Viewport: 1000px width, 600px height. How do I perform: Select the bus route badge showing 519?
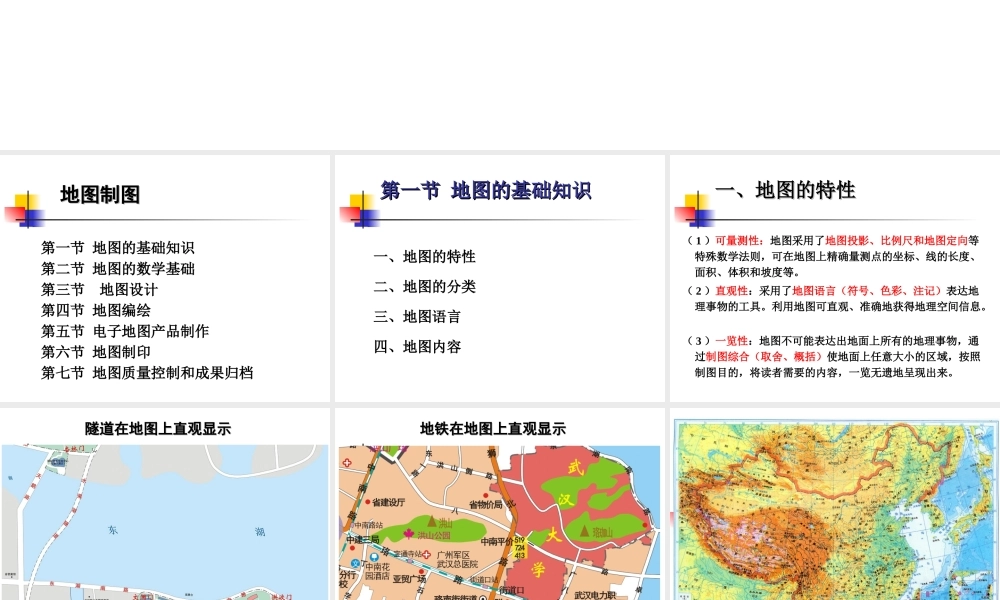coord(519,540)
